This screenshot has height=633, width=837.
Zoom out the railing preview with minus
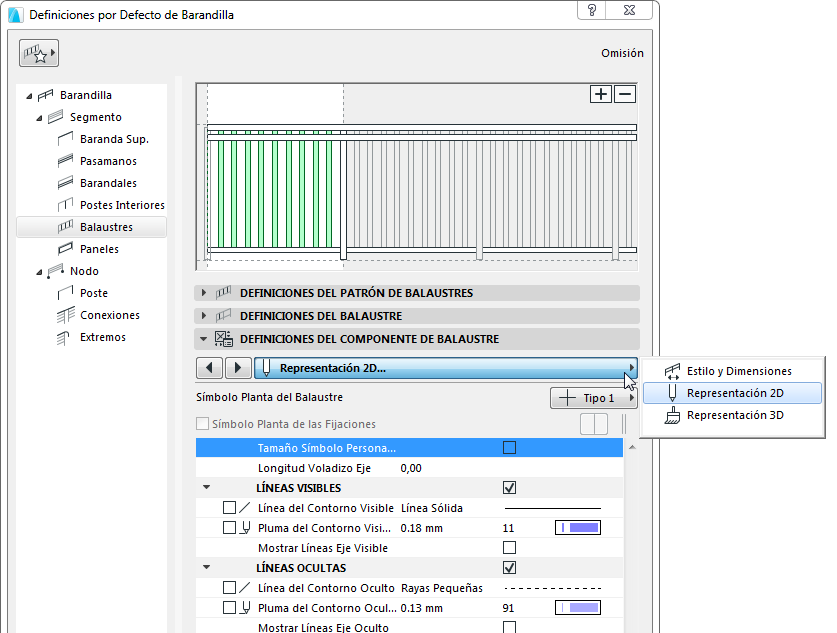coord(625,94)
